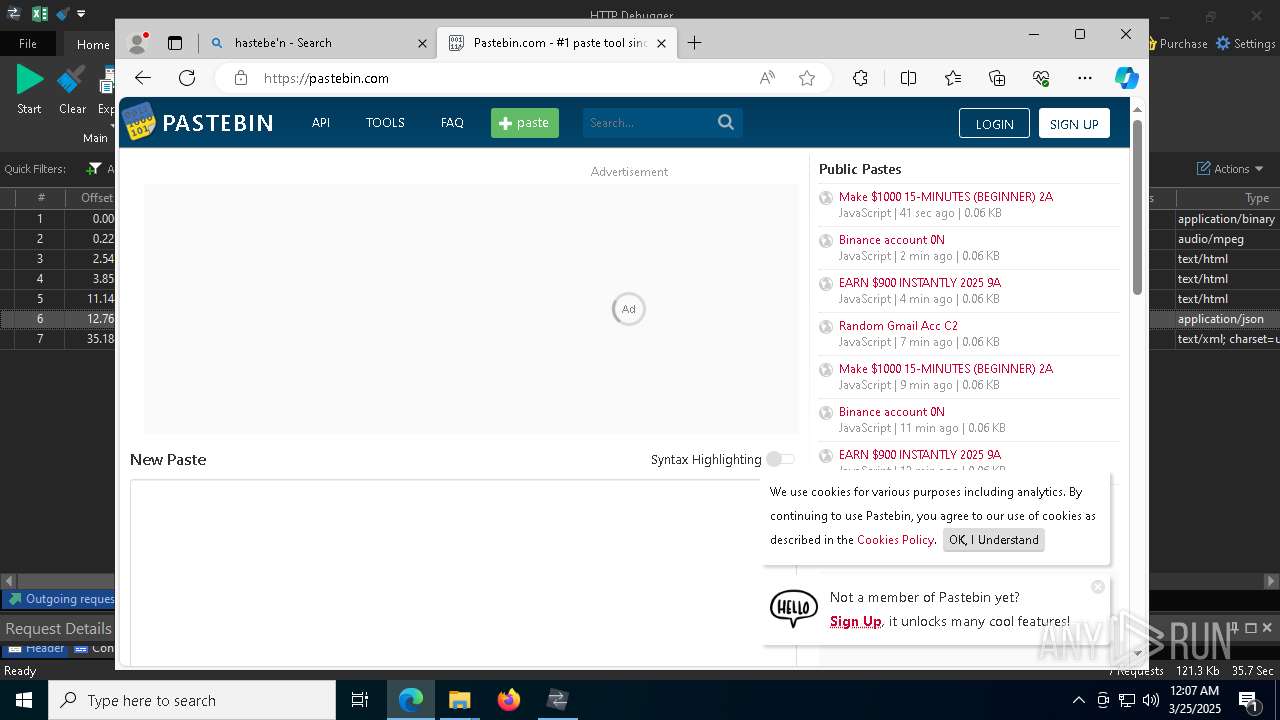Open Edge Settings and more ellipsis
Screen dimensions: 1280x720
(1085, 78)
